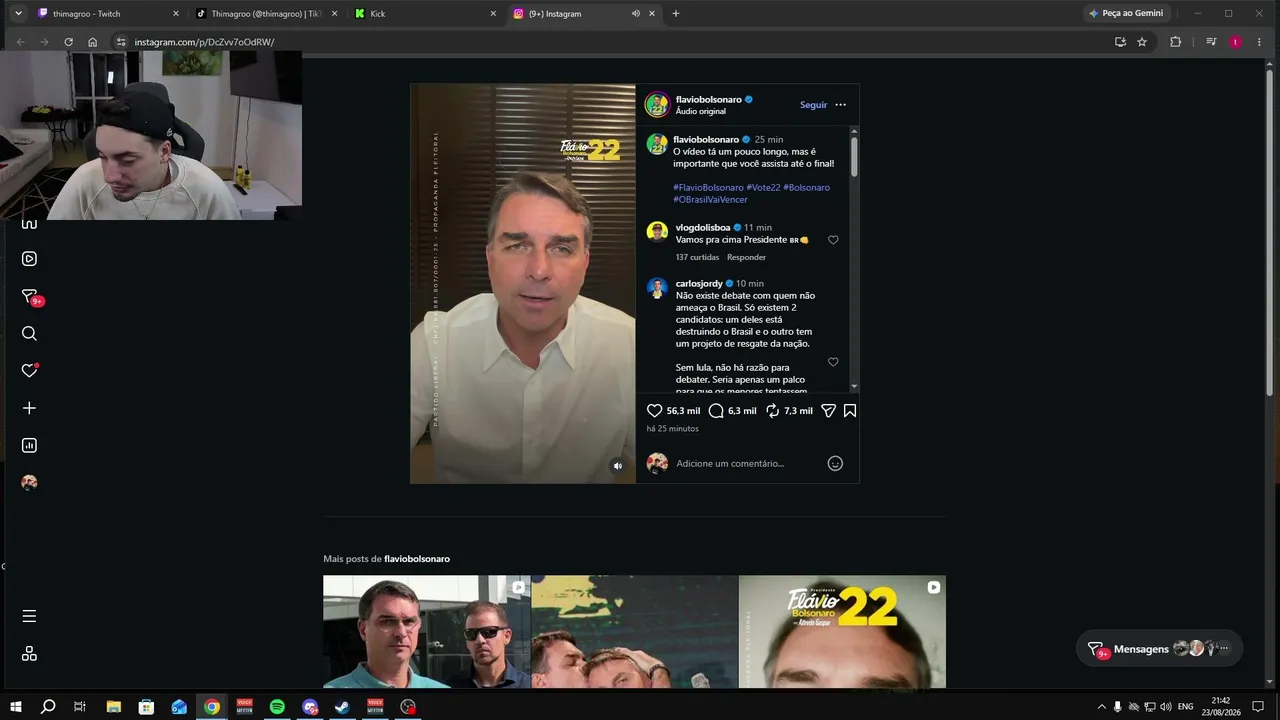The image size is (1280, 720).
Task: Open notifications heart icon in sidebar
Action: pos(29,370)
